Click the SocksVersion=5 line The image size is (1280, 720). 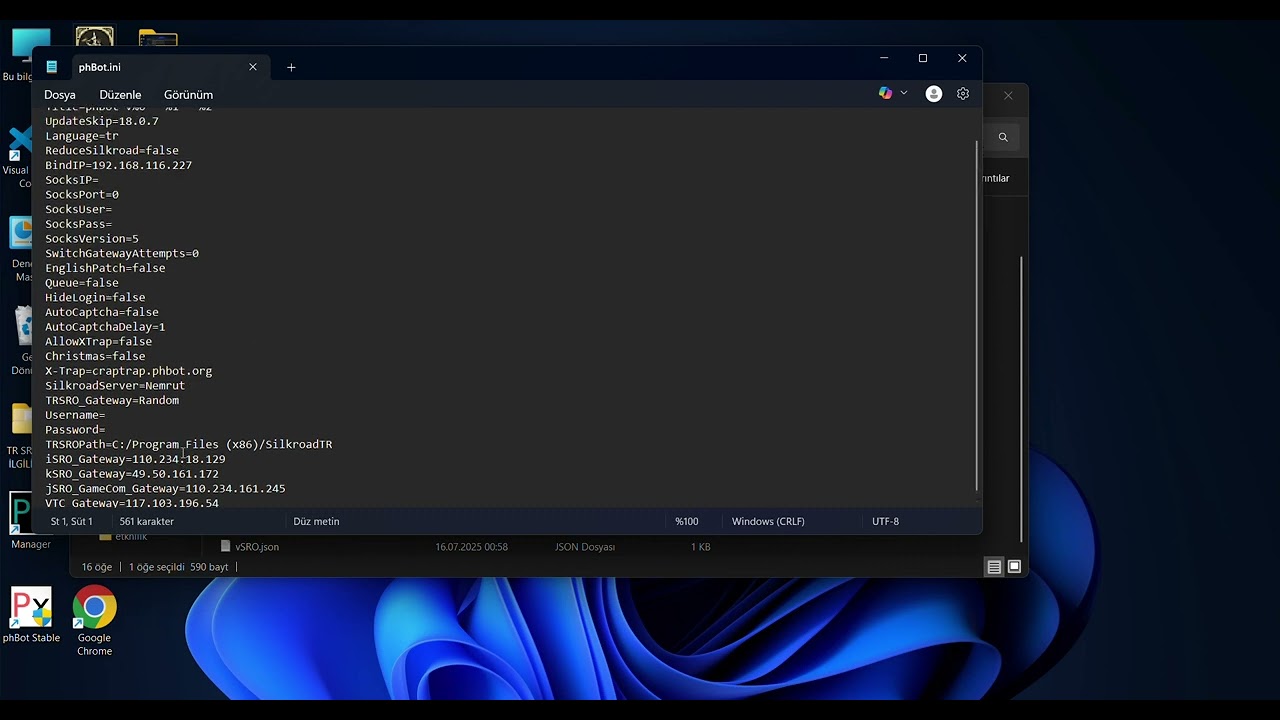[x=92, y=239]
